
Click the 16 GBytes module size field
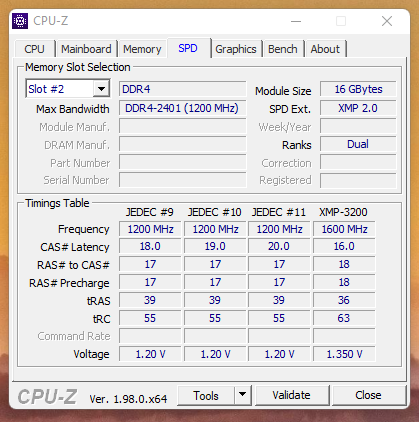[358, 89]
